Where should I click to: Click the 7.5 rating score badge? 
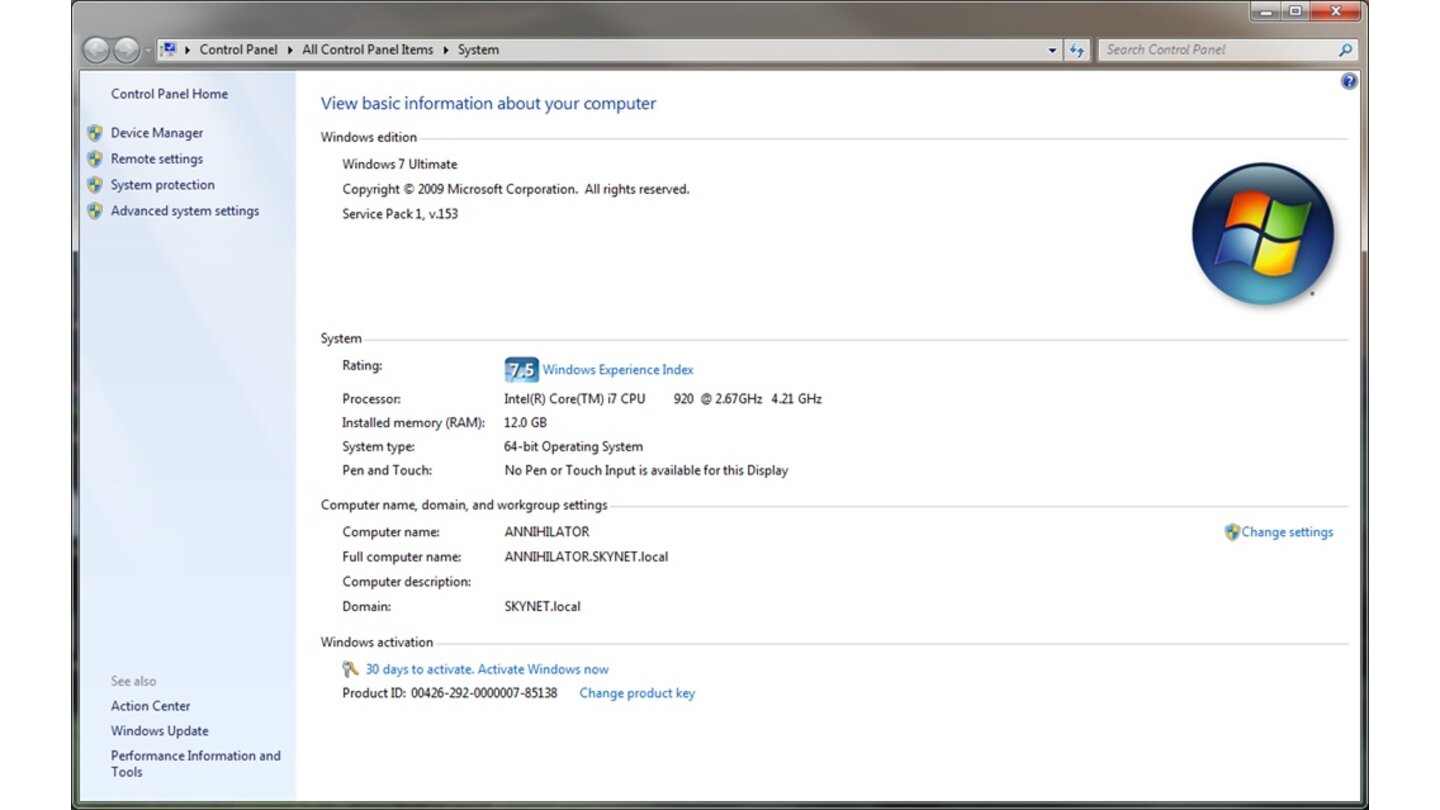tap(521, 370)
